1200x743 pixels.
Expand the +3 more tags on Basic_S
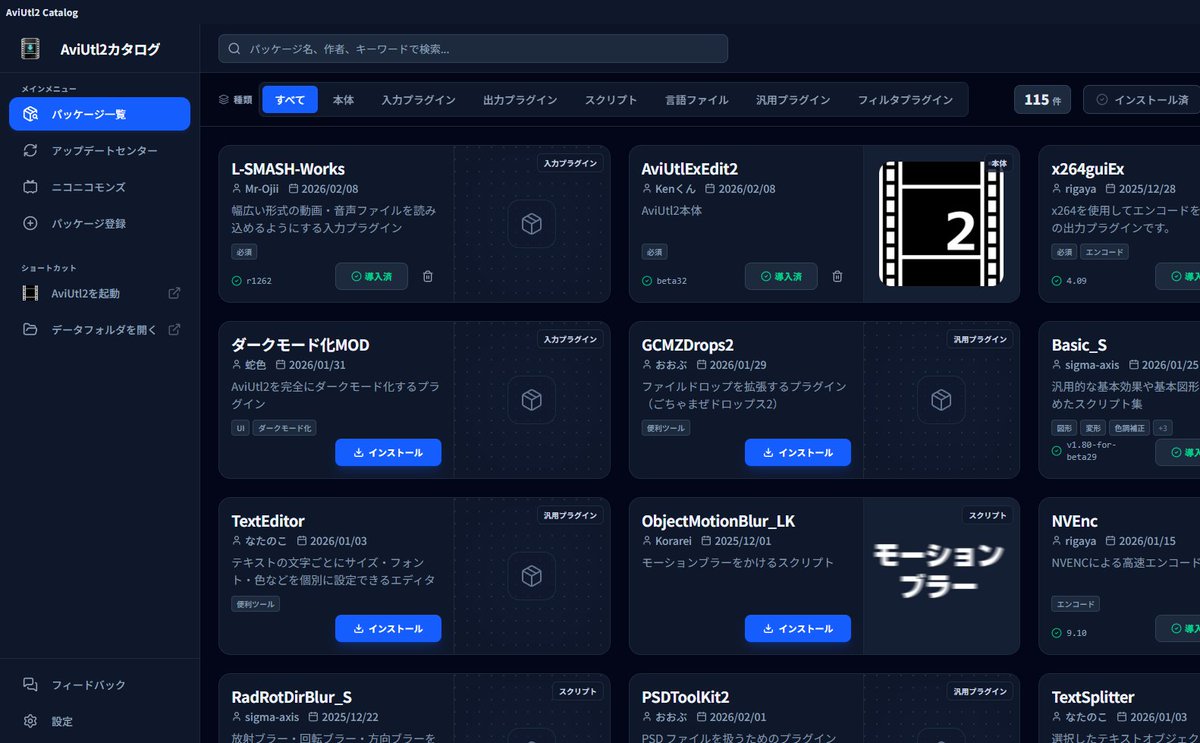tap(1162, 428)
